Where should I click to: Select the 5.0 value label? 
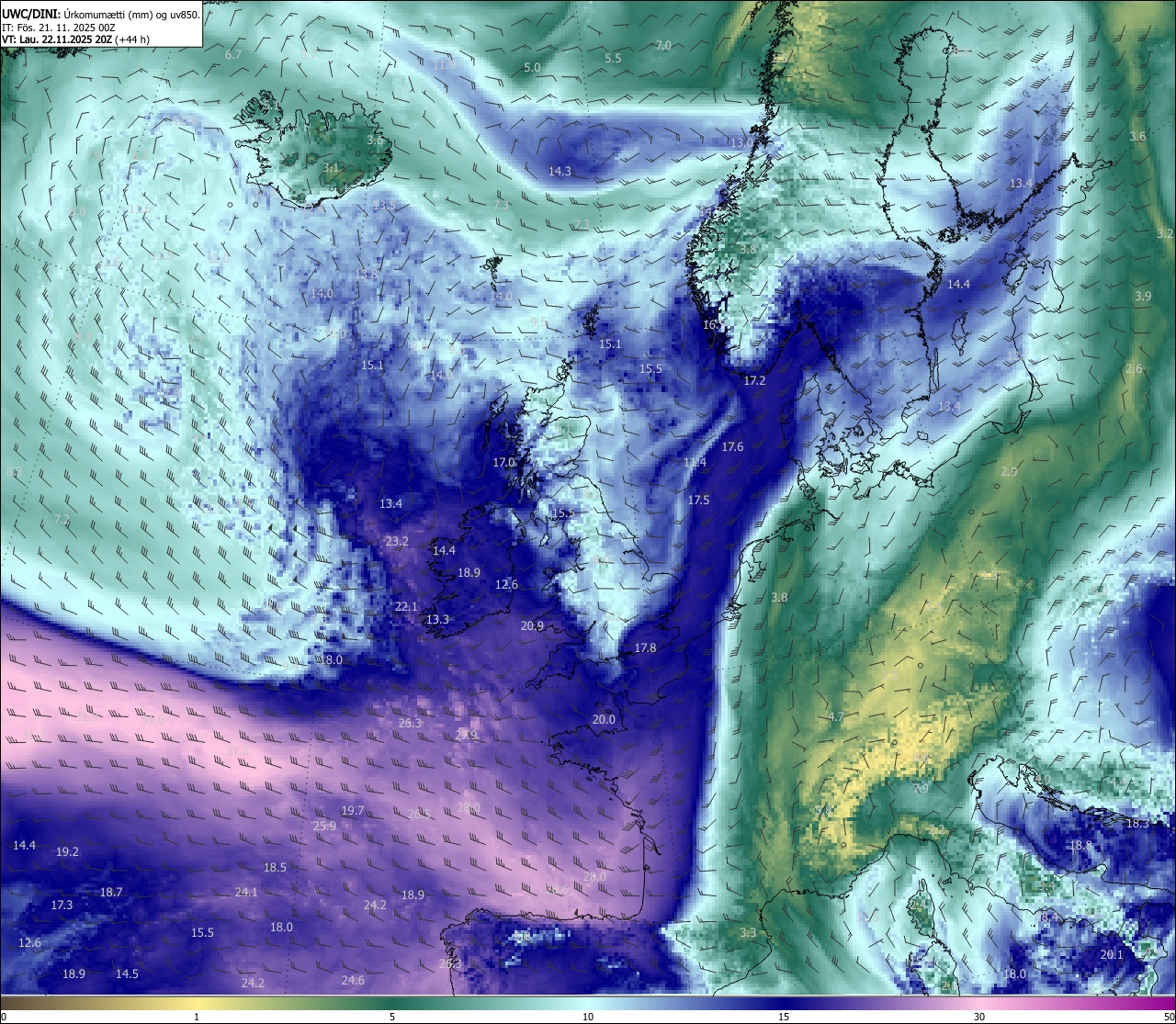[x=532, y=67]
